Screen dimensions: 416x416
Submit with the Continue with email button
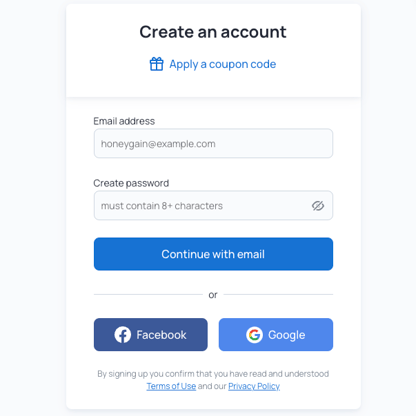213,254
